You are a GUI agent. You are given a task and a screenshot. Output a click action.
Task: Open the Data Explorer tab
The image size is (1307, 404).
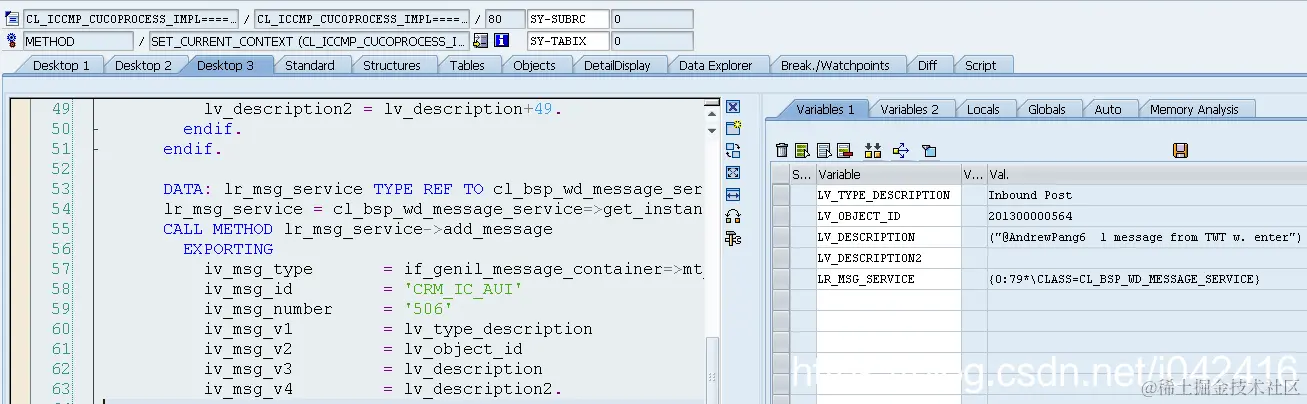pyautogui.click(x=715, y=65)
